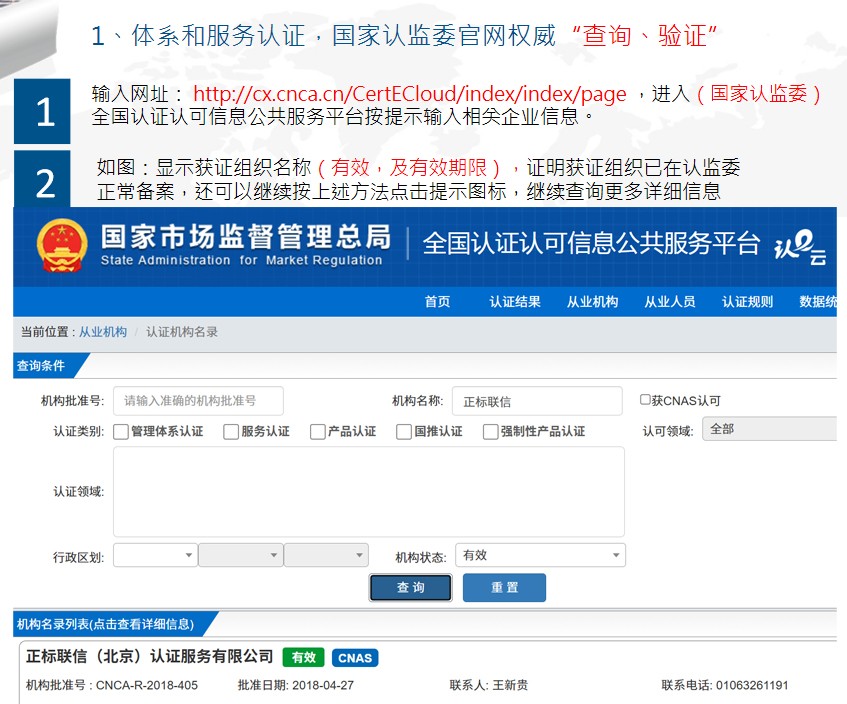Screen dimensions: 847x704
Task: Expand the first 行政区划 dropdown
Action: 155,555
